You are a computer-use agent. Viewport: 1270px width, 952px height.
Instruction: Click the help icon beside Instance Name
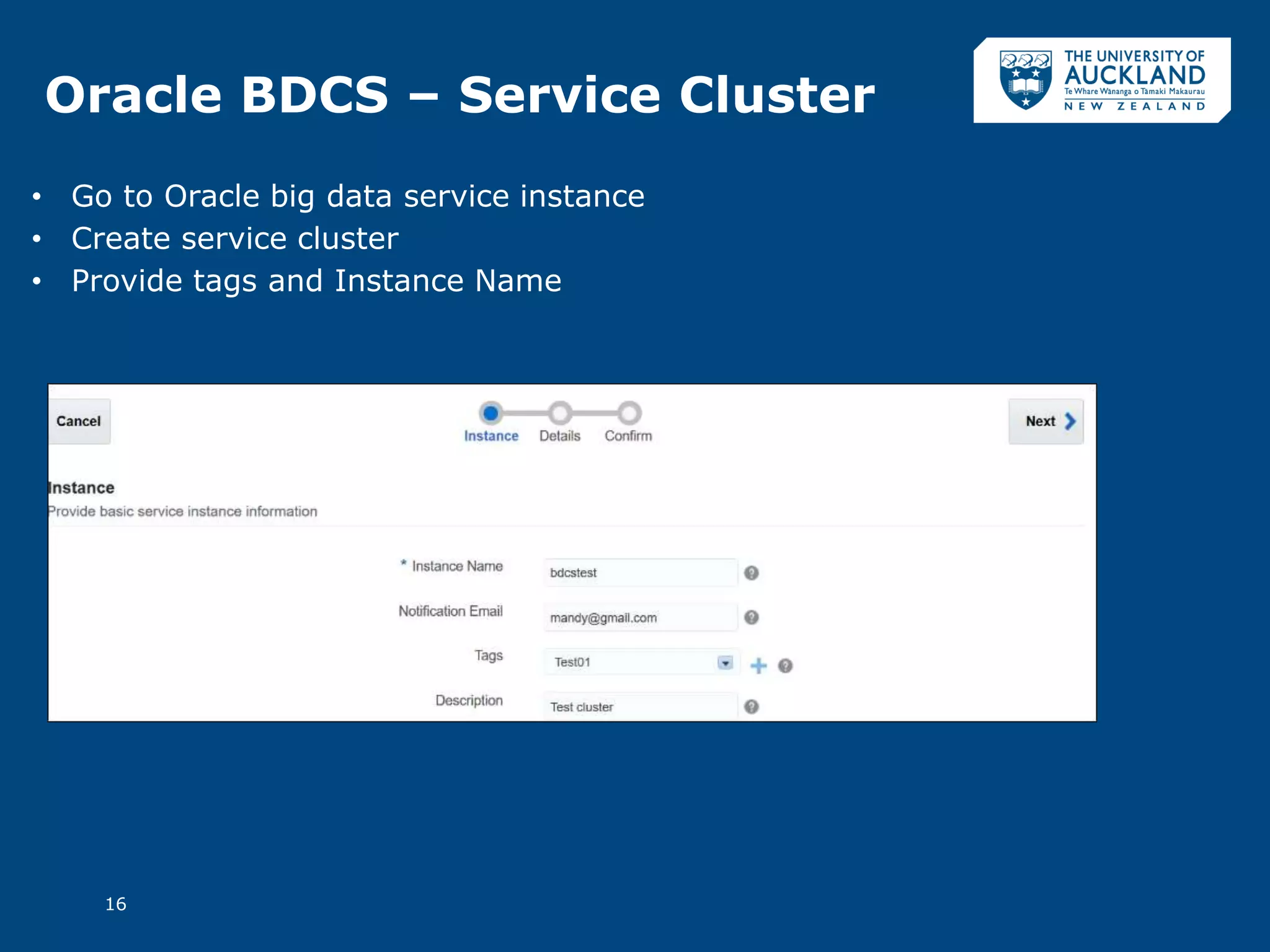(751, 573)
